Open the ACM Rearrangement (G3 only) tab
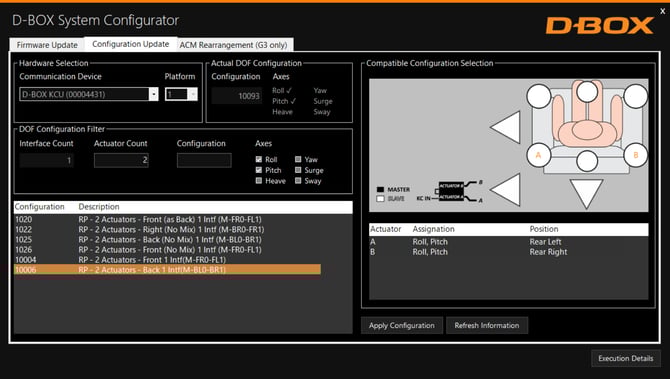Viewport: 670px width, 379px height. tap(233, 45)
